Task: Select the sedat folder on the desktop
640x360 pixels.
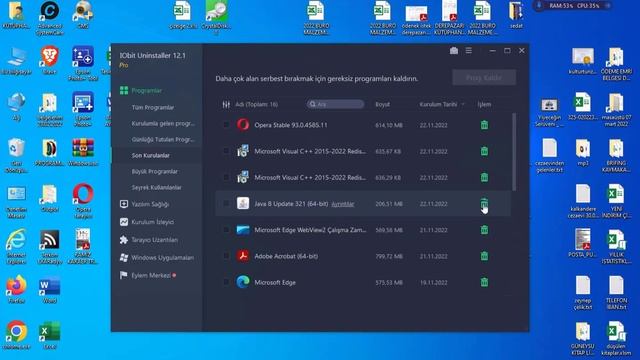Action: pos(516,15)
